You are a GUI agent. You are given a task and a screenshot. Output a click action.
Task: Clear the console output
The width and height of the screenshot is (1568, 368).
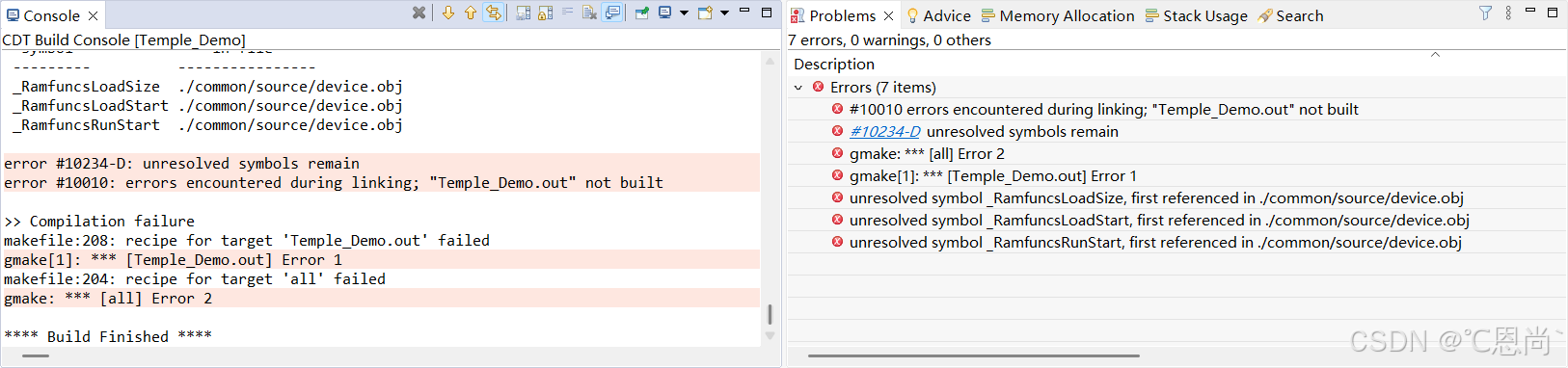click(x=589, y=13)
